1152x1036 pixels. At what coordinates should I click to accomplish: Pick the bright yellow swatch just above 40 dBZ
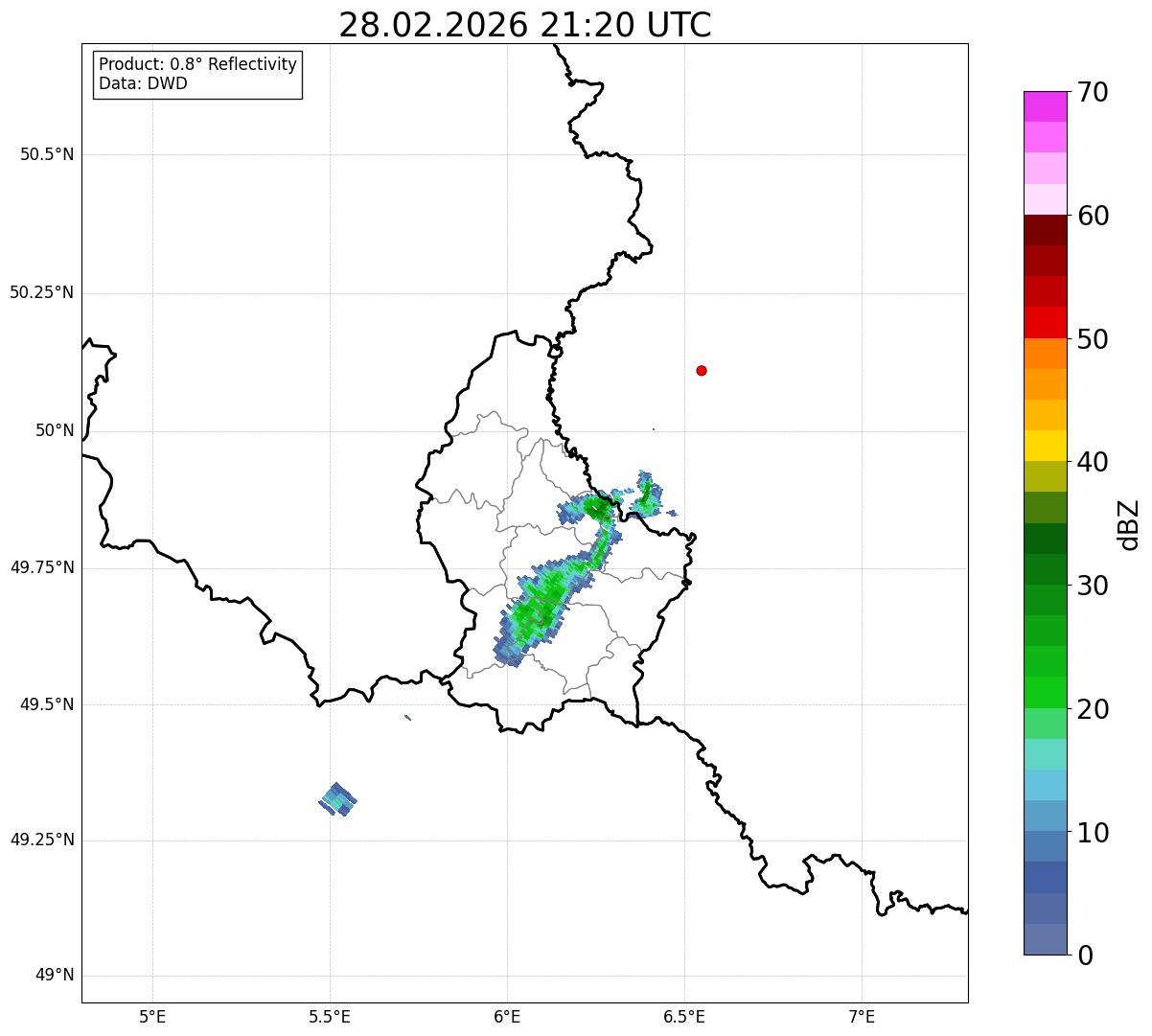point(1045,446)
